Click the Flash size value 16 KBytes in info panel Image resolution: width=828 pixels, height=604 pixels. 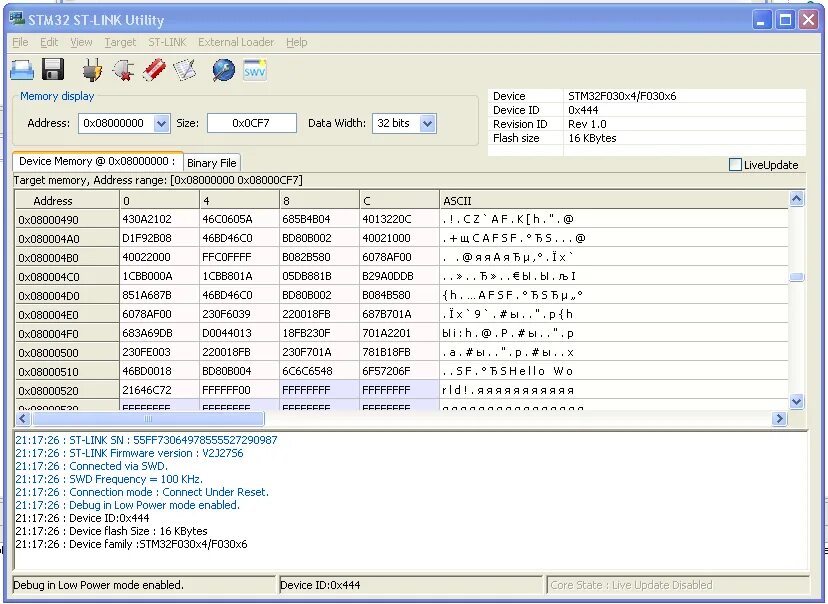[592, 138]
